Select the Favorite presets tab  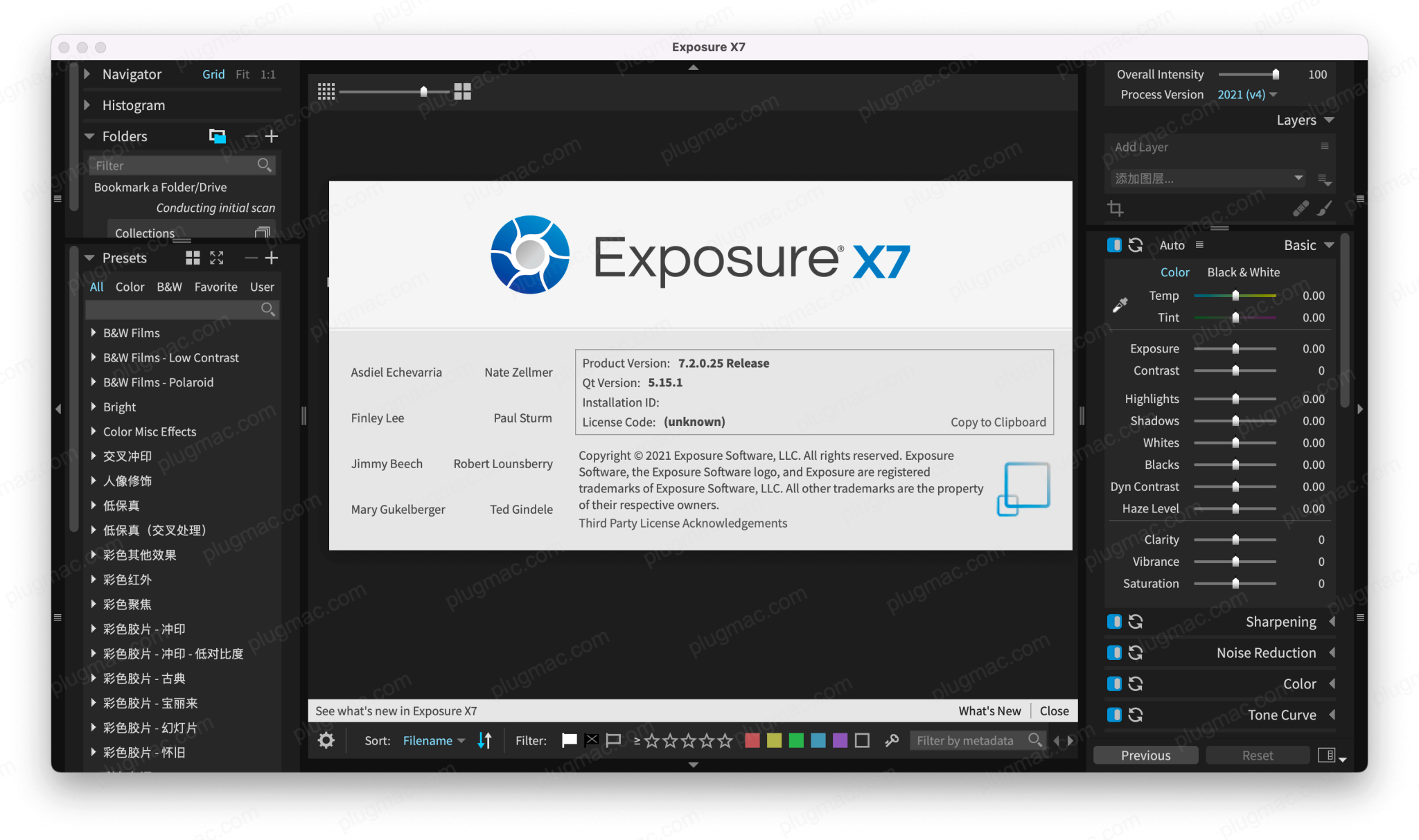[215, 287]
